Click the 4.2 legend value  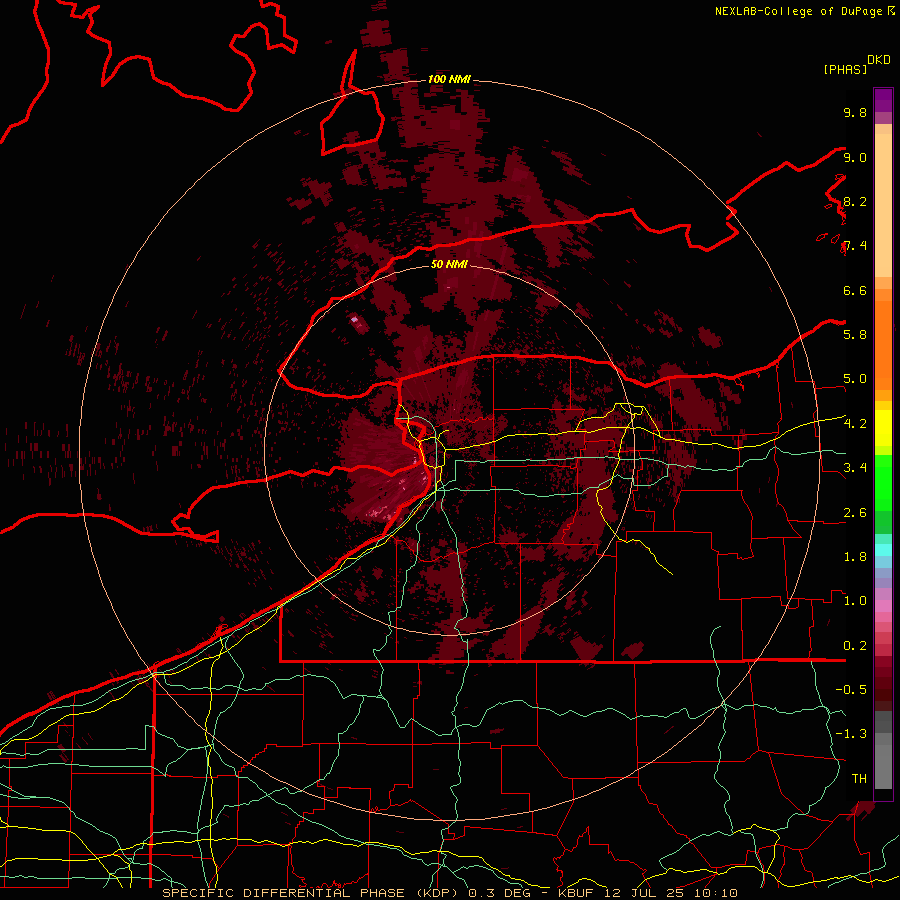[x=855, y=424]
